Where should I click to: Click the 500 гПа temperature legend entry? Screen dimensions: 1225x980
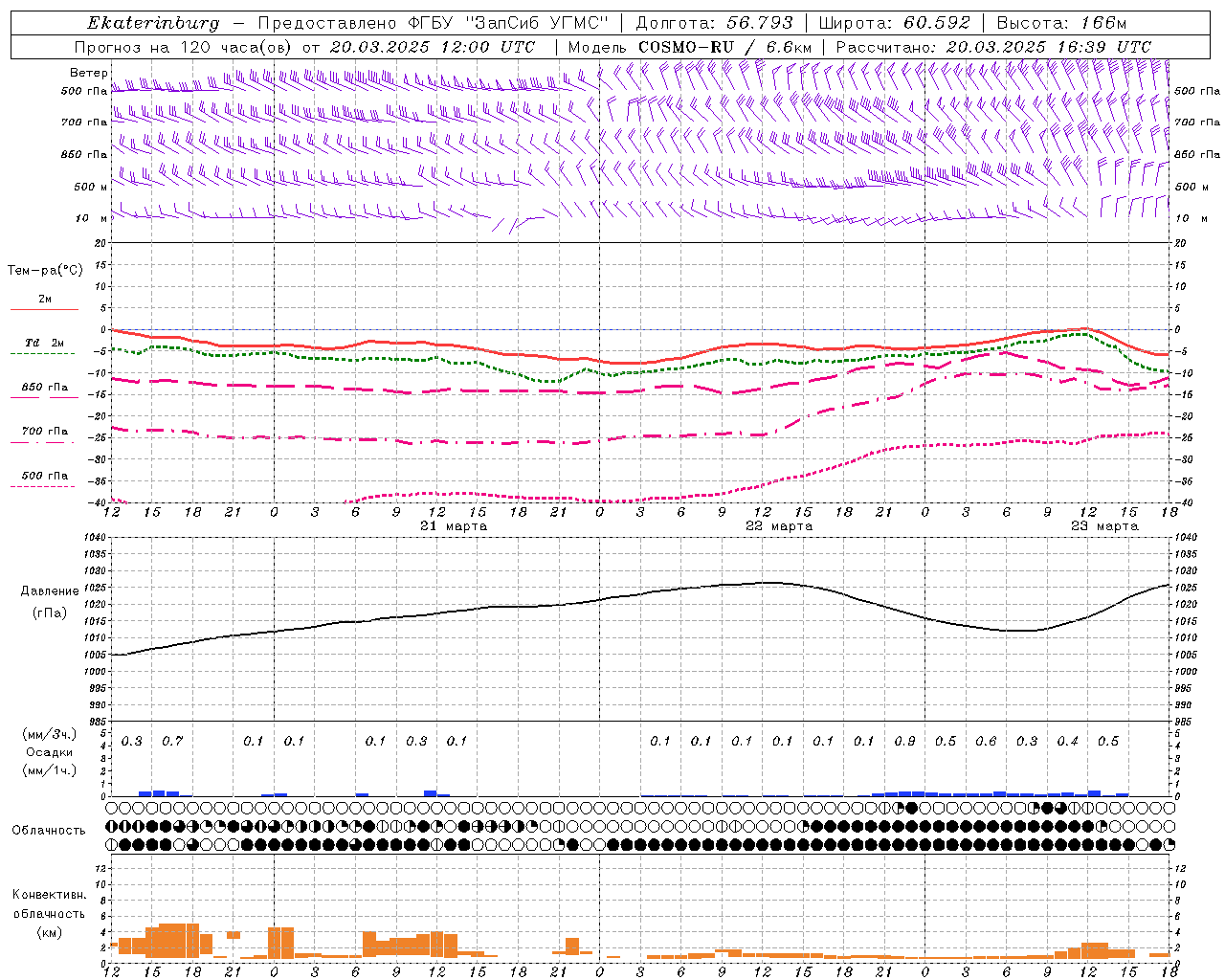(45, 475)
